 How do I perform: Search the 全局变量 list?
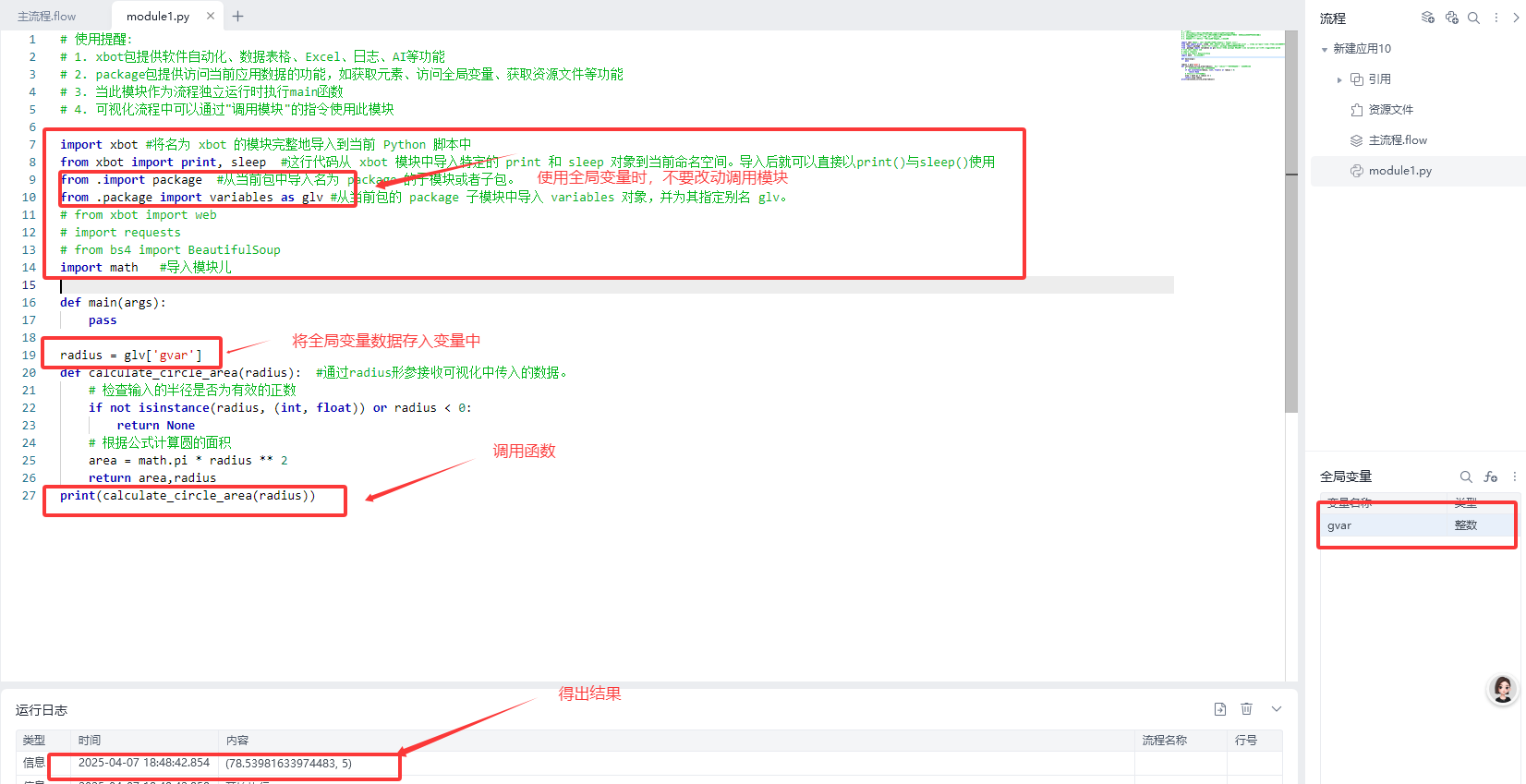[x=1466, y=476]
